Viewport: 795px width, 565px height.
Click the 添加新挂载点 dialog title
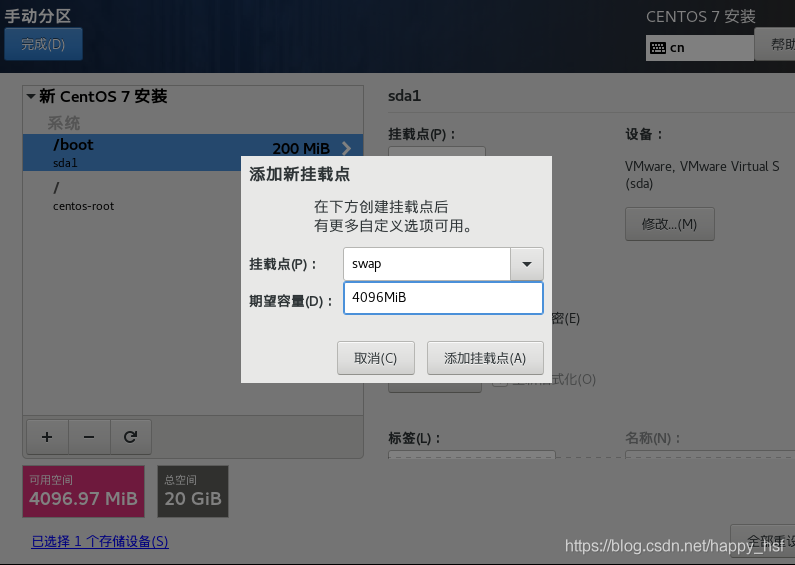coord(300,174)
